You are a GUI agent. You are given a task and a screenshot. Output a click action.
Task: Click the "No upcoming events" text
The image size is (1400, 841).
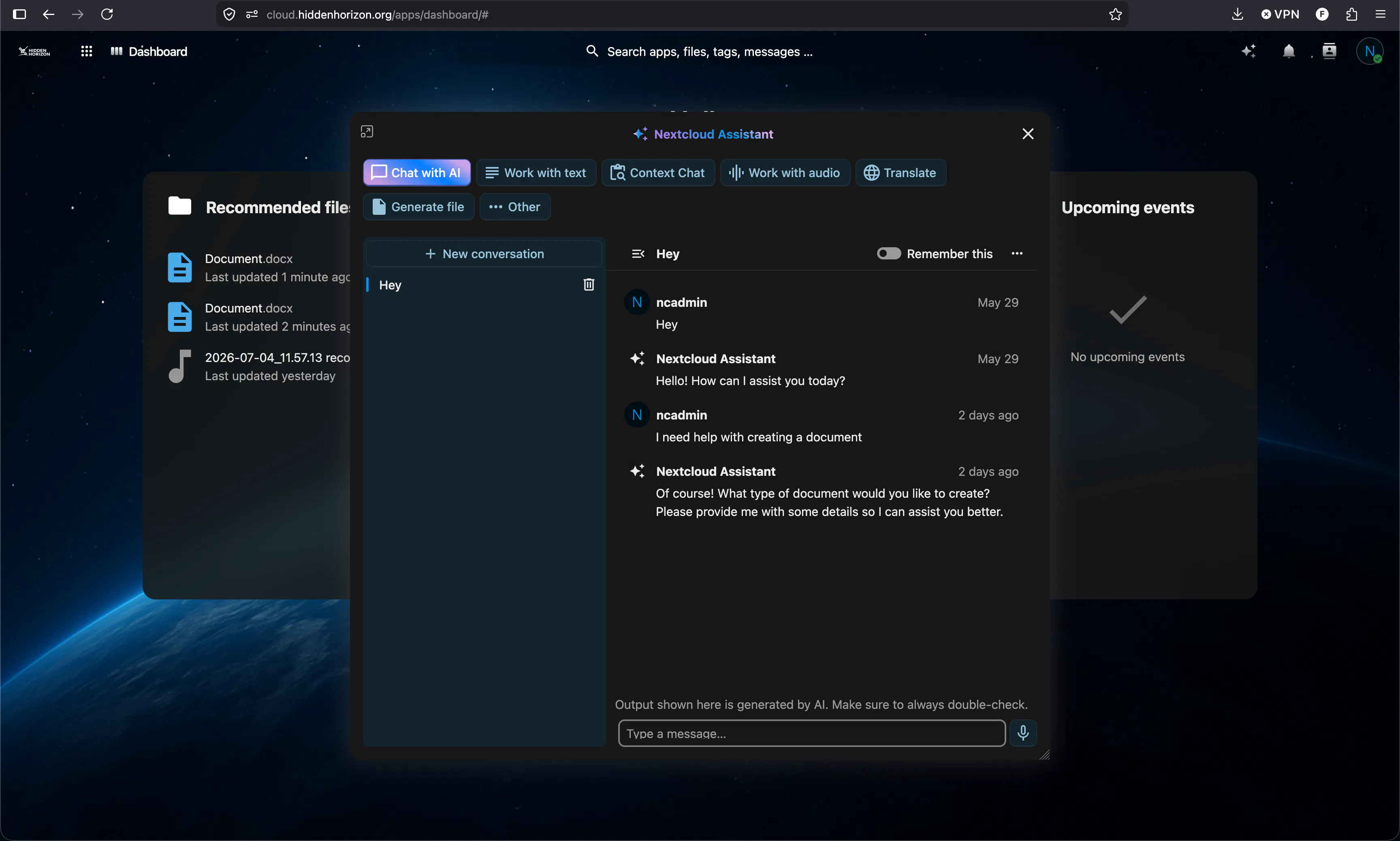[x=1127, y=357]
